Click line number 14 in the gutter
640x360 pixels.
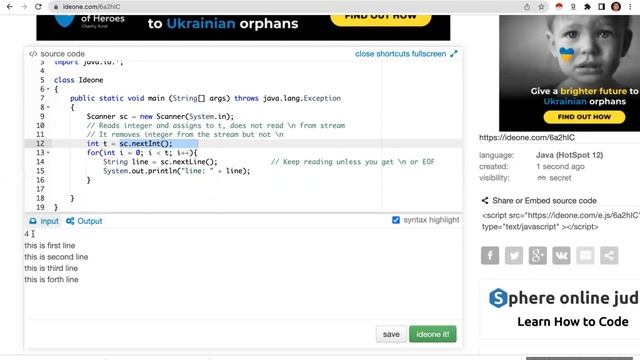[x=40, y=162]
